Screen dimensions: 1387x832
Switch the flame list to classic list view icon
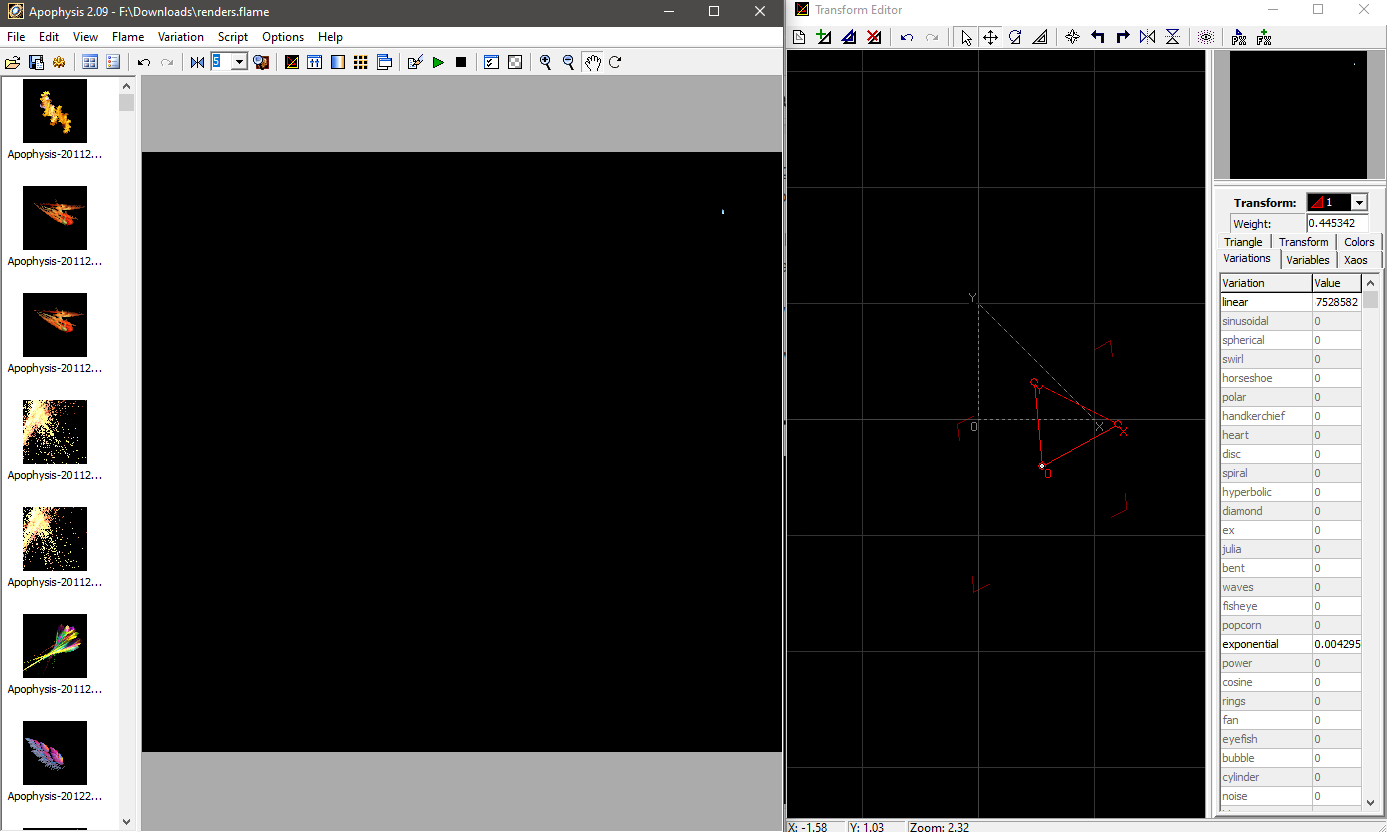click(x=113, y=62)
